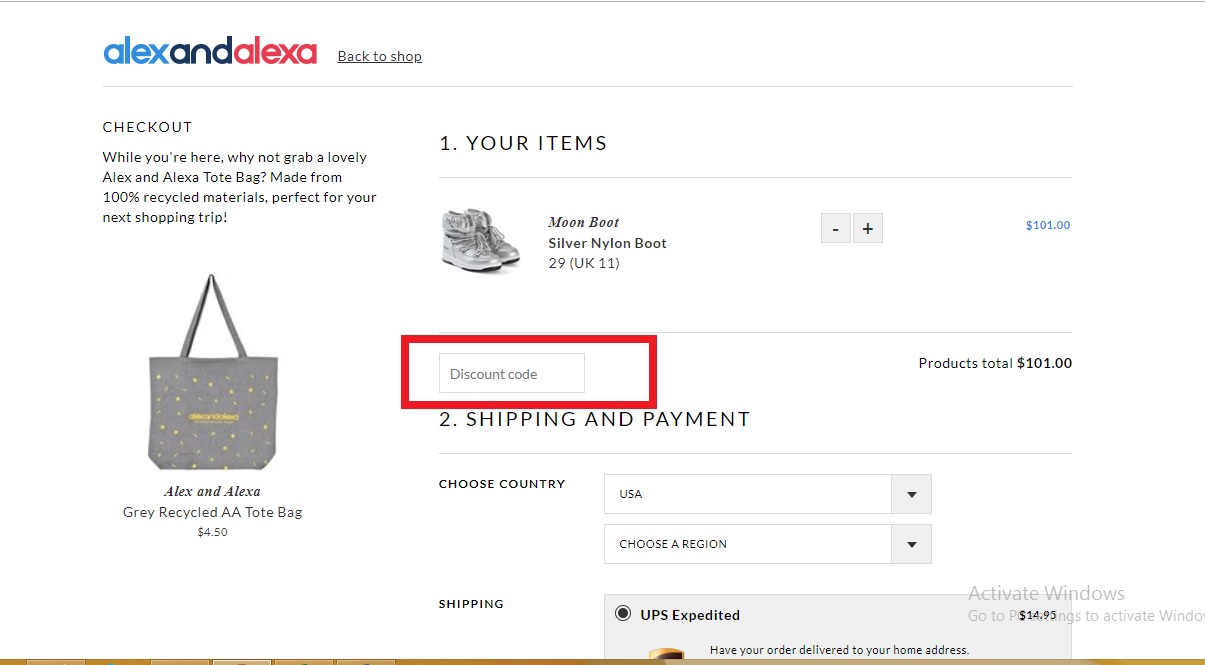1205x665 pixels.
Task: Click Alex and Alexa brand under tote
Action: click(212, 491)
